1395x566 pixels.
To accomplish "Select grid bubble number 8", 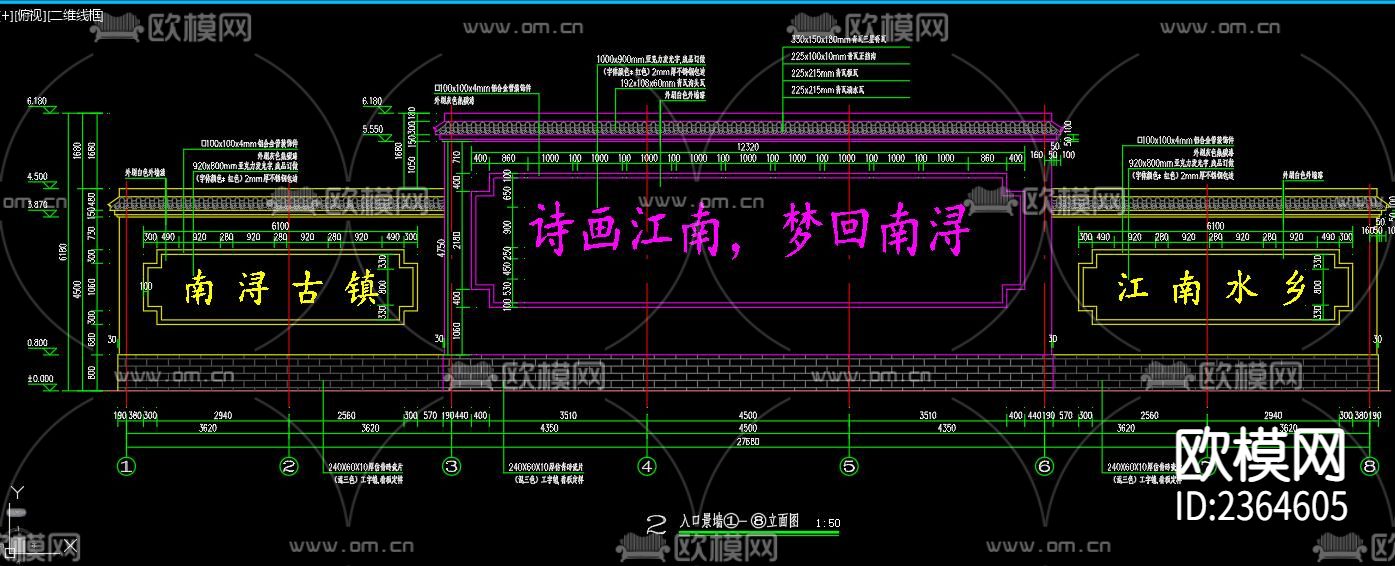I will coord(1369,466).
